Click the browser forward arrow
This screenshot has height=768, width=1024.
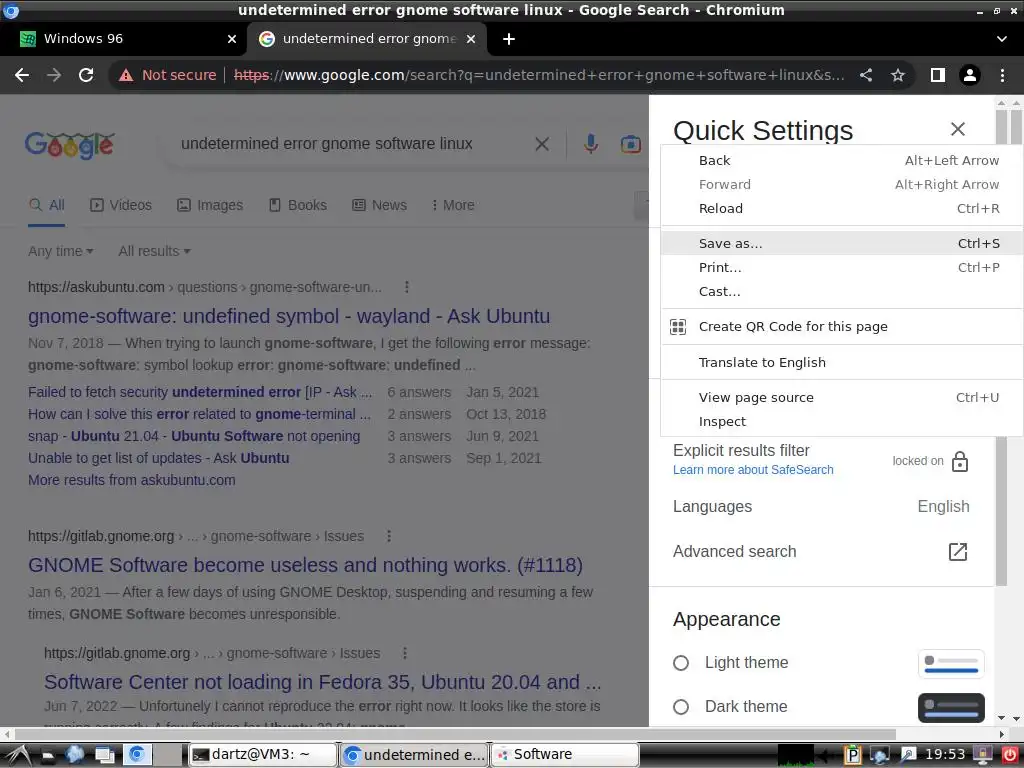click(54, 75)
